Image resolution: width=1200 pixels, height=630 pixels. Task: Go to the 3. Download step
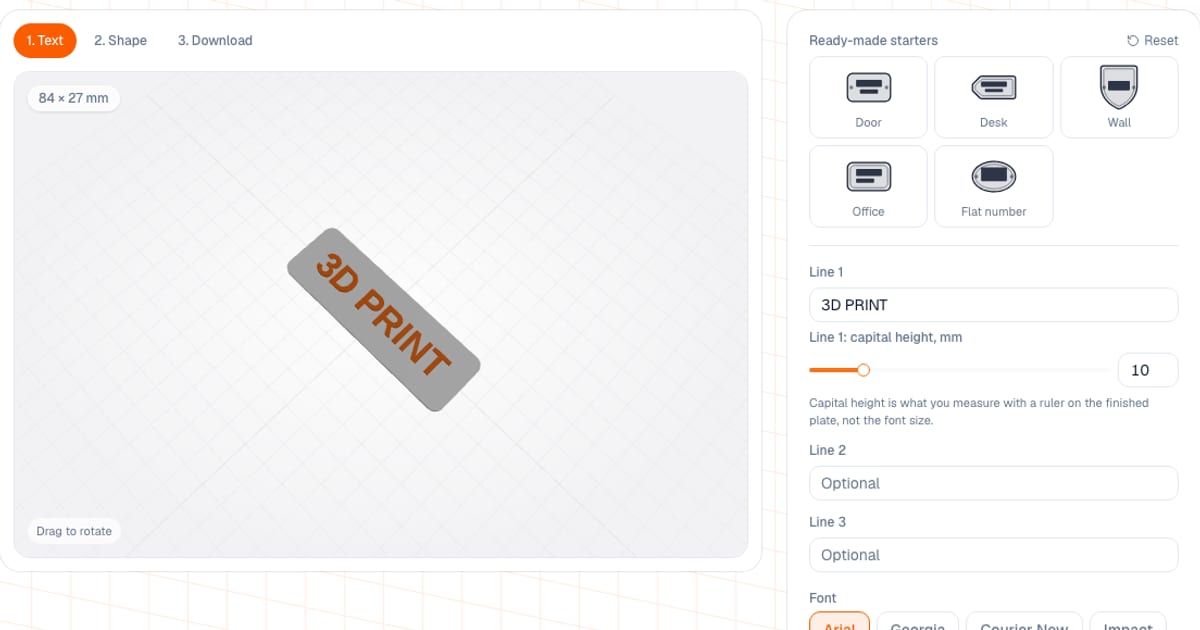[x=215, y=41]
